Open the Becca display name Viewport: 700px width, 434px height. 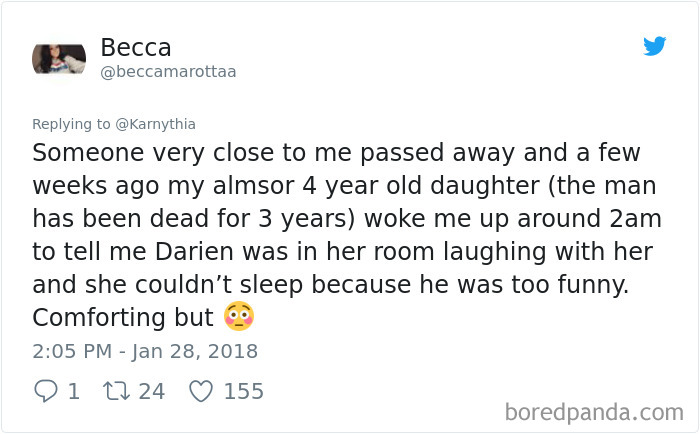pos(136,47)
